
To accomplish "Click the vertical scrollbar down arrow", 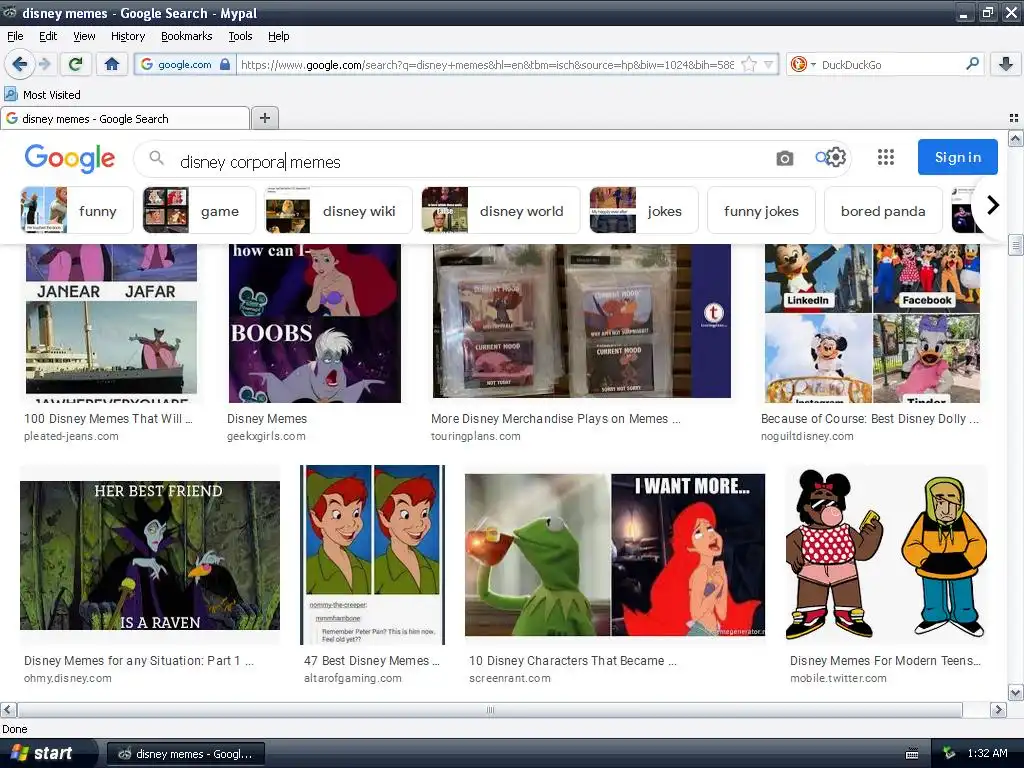I will 1016,693.
